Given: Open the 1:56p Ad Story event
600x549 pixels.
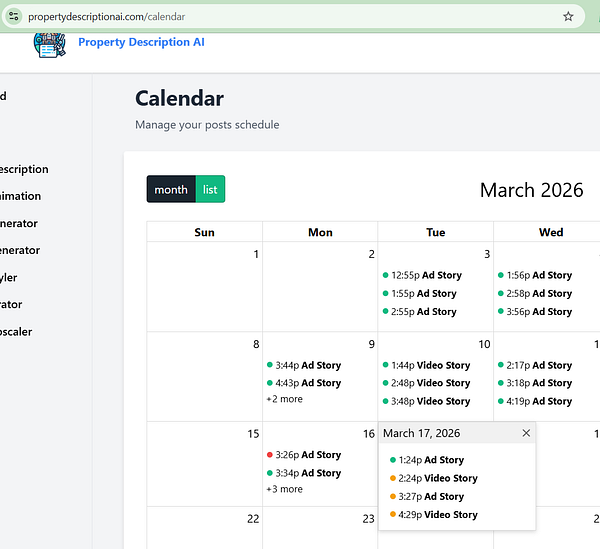Looking at the screenshot, I should click(535, 275).
